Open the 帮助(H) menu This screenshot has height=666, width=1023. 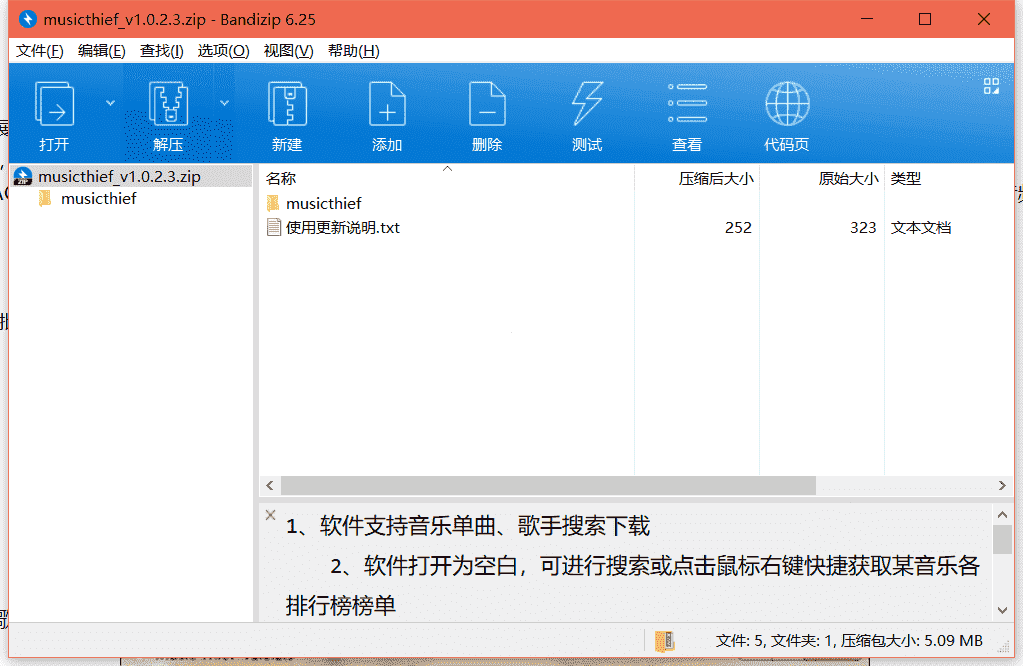[x=353, y=51]
